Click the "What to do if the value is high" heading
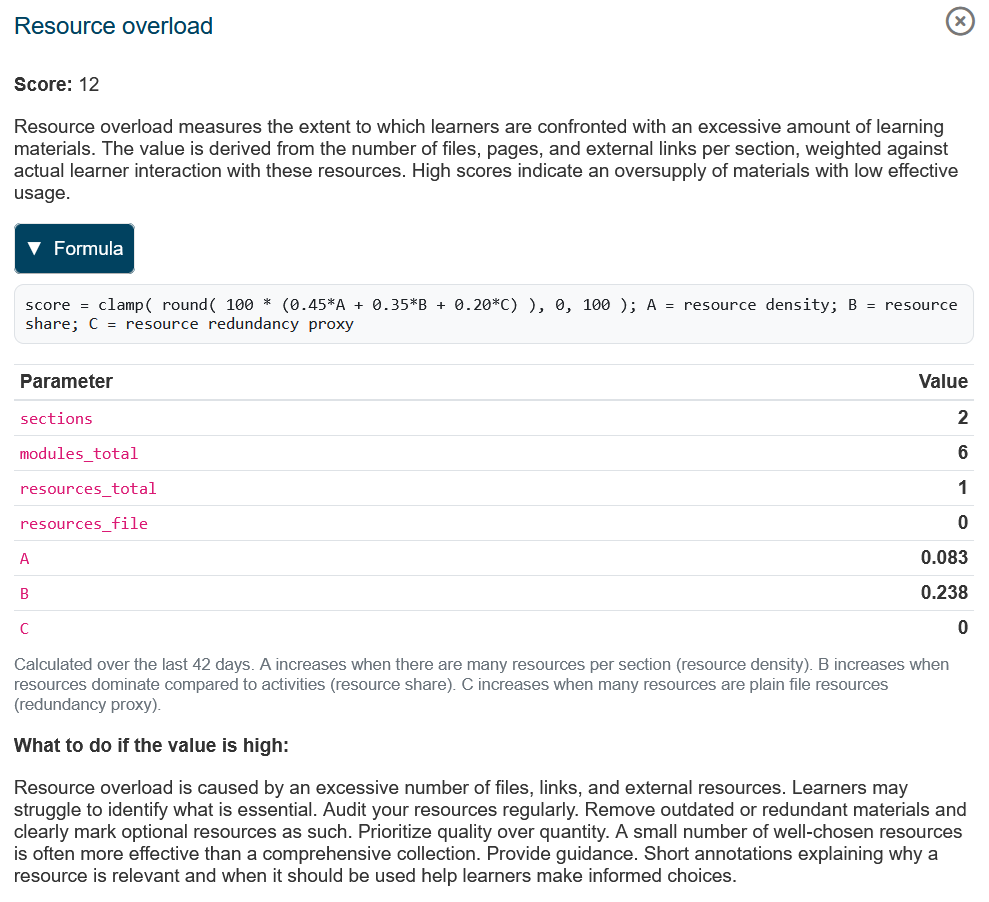989x902 pixels. coord(151,746)
